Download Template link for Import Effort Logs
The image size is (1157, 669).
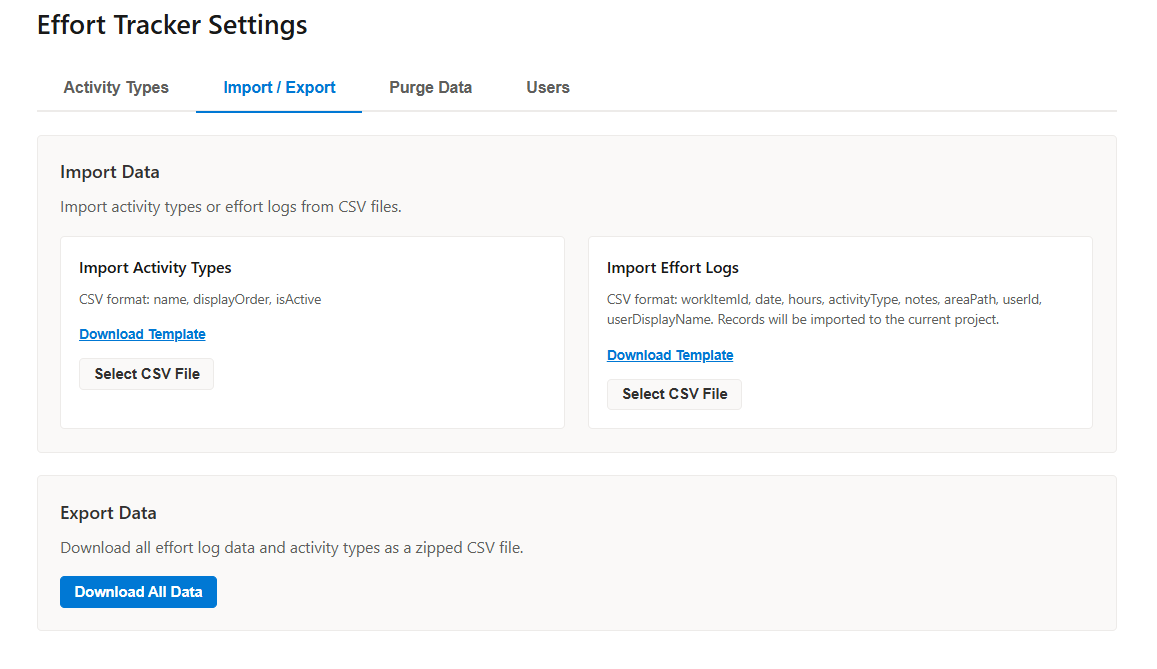click(670, 355)
